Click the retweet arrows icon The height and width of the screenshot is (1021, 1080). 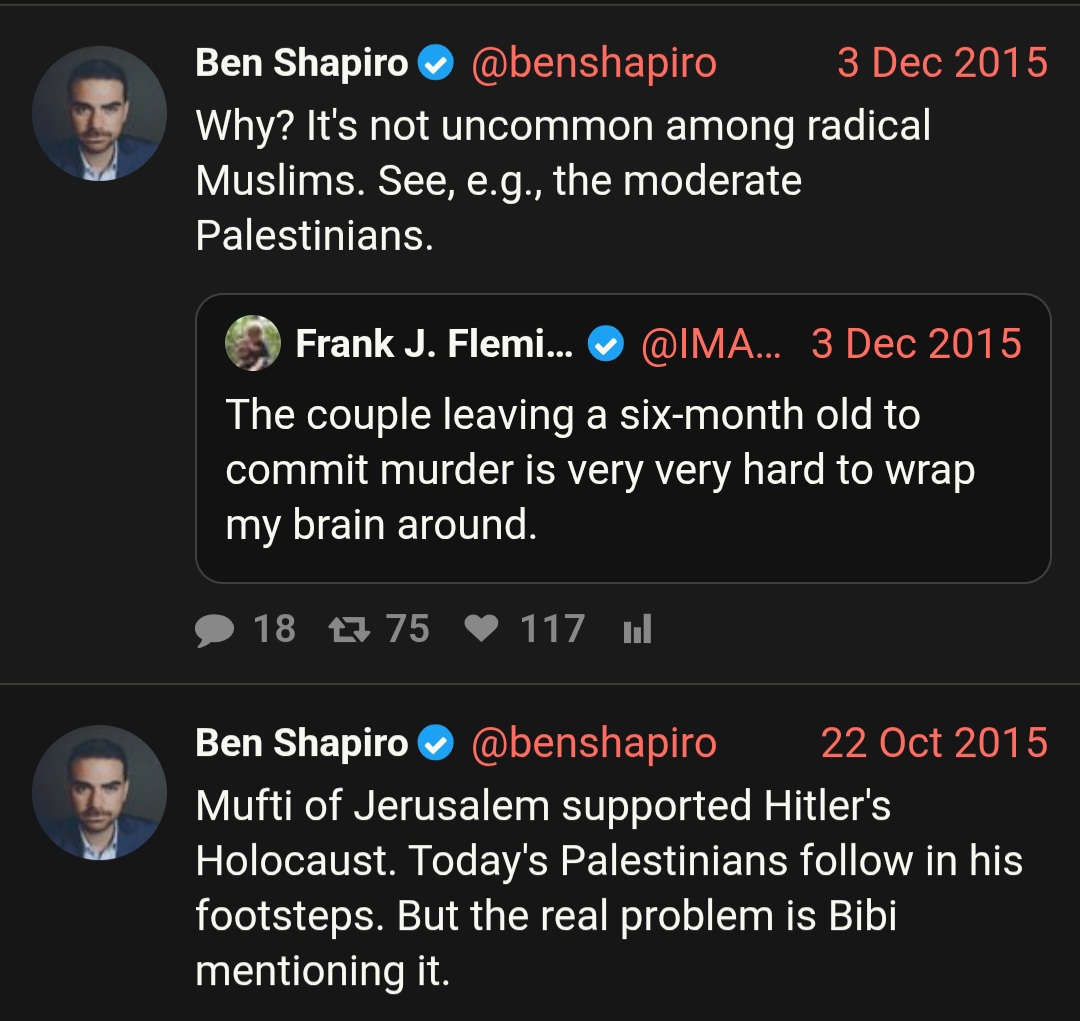(x=349, y=629)
